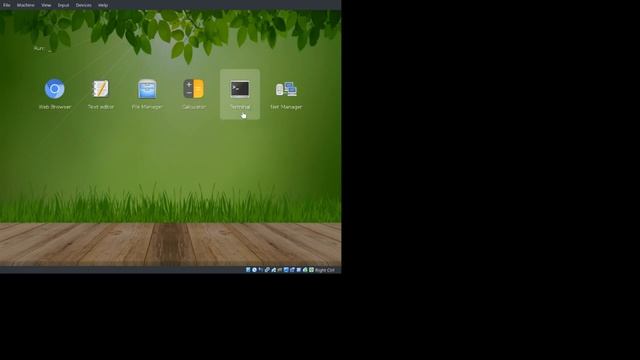The width and height of the screenshot is (640, 360).
Task: Open the View menu
Action: pyautogui.click(x=46, y=5)
